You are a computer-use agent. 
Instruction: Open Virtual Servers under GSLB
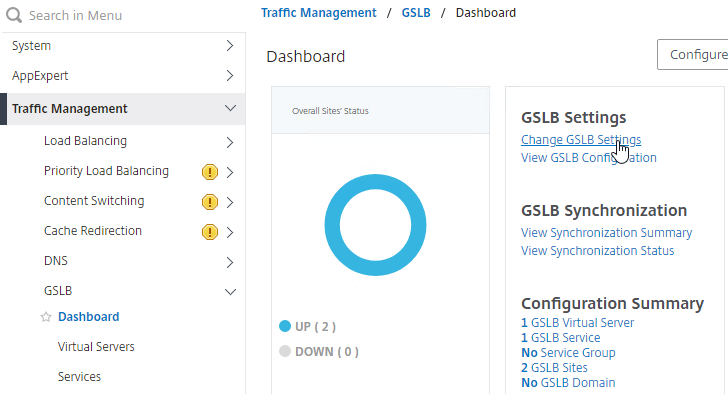(96, 347)
